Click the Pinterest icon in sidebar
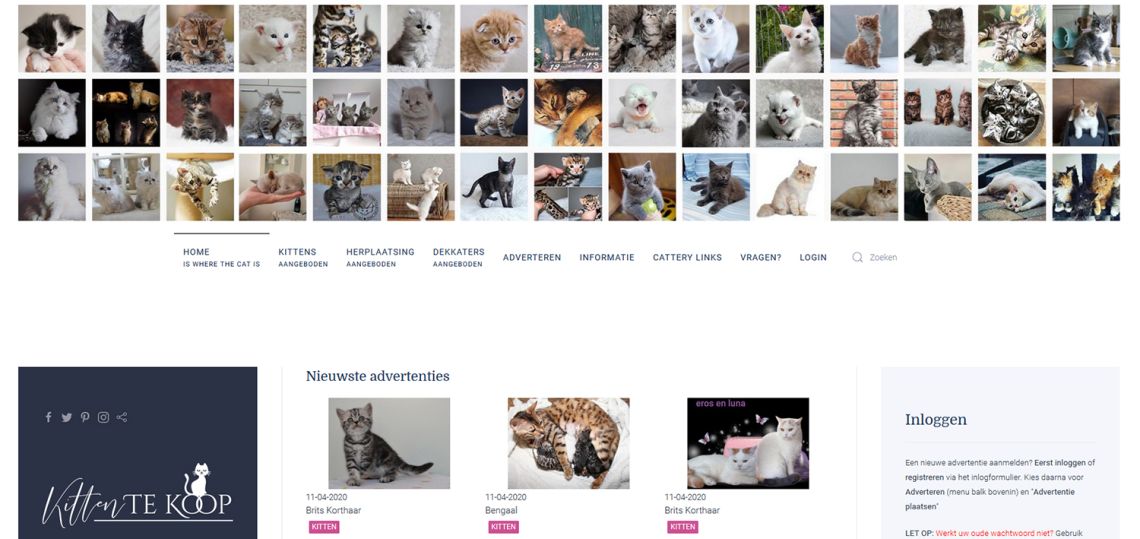The image size is (1140, 539). (85, 418)
